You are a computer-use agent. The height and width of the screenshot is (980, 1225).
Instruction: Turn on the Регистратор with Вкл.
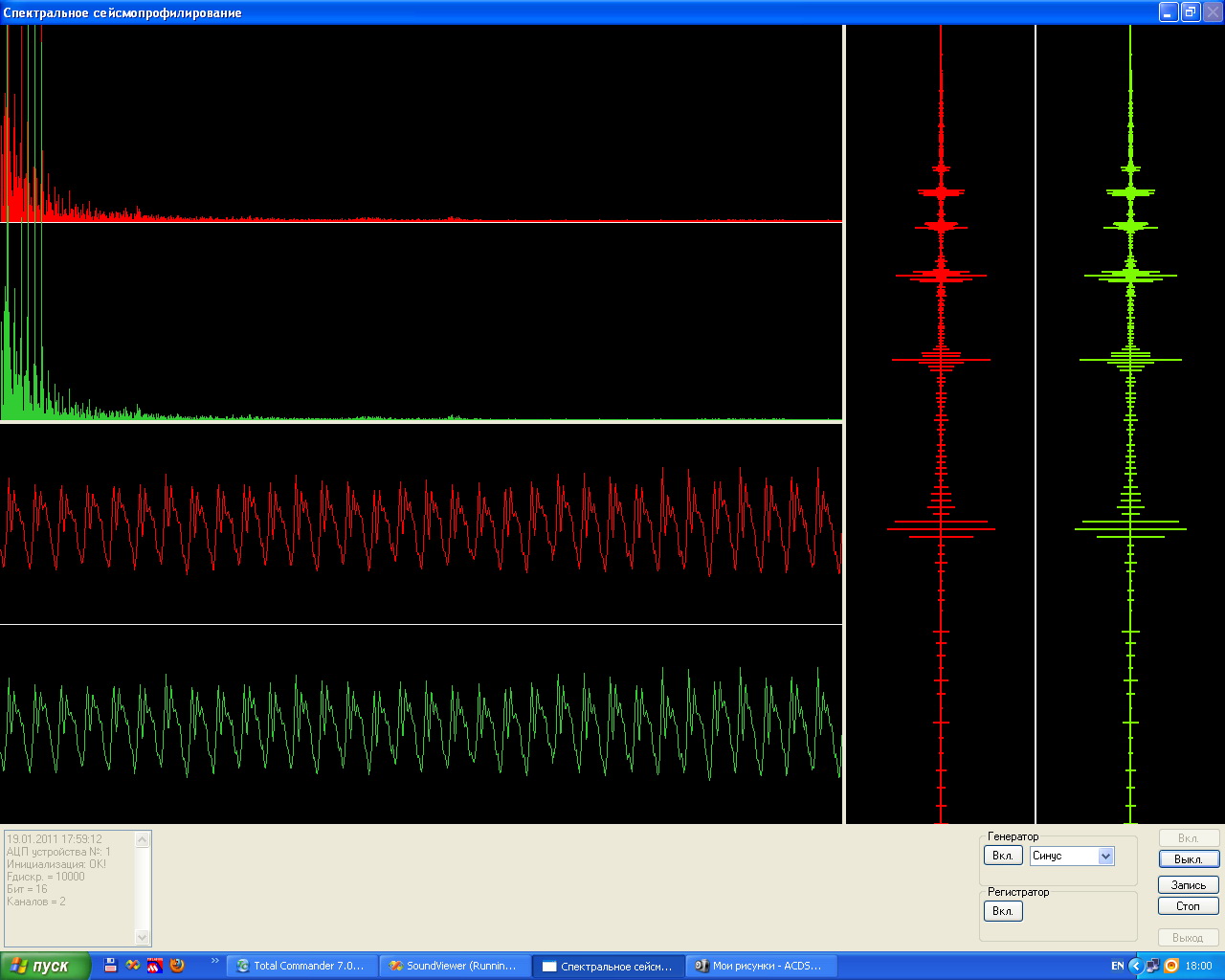[1002, 911]
